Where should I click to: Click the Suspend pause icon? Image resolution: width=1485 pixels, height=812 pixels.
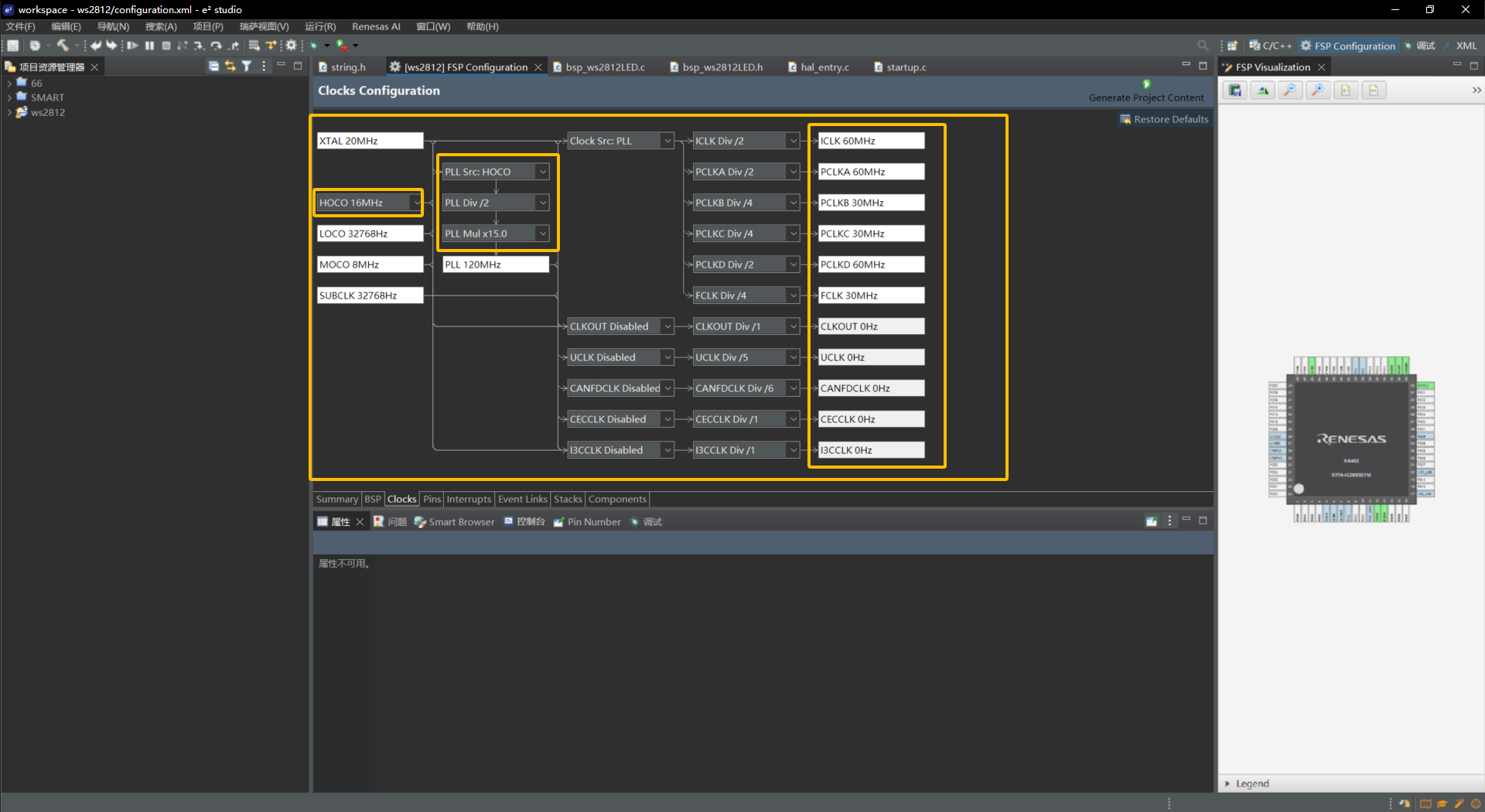click(149, 46)
